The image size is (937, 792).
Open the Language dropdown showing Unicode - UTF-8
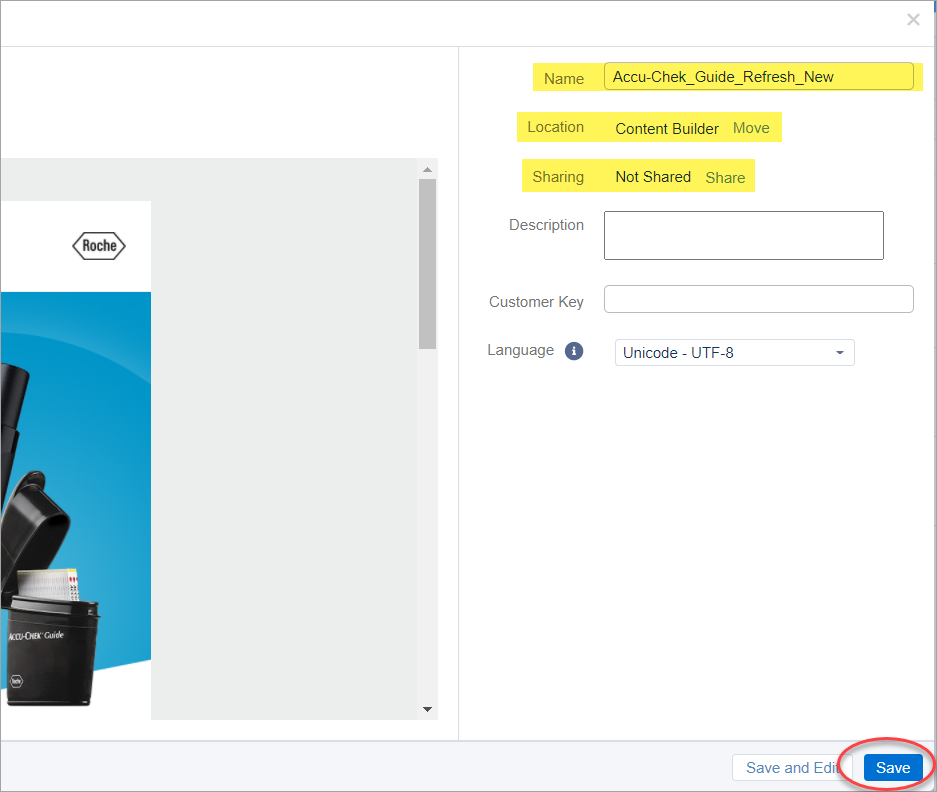click(x=734, y=353)
